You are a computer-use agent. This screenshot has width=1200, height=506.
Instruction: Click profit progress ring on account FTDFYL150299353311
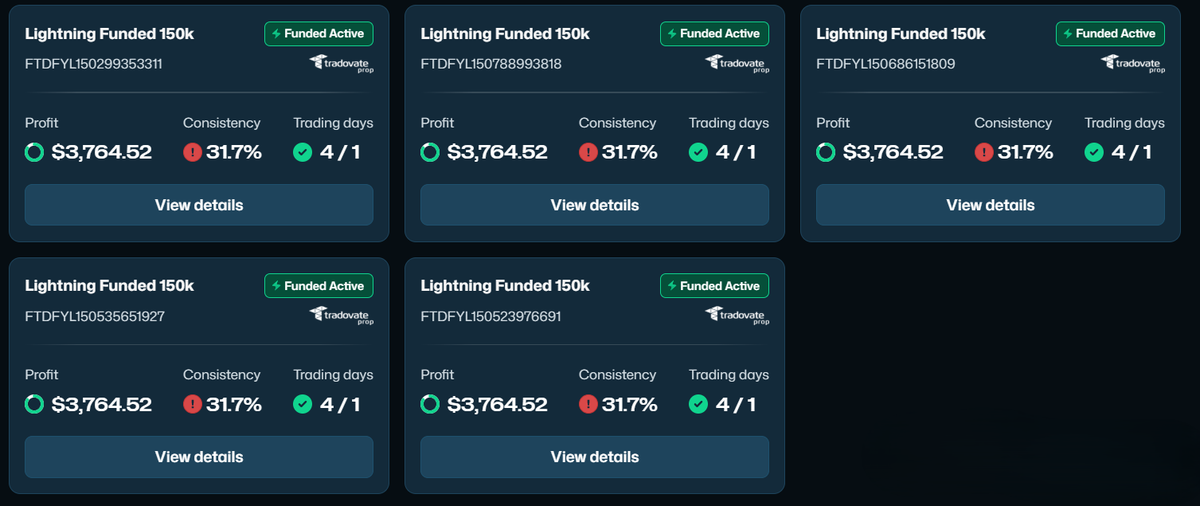point(35,152)
